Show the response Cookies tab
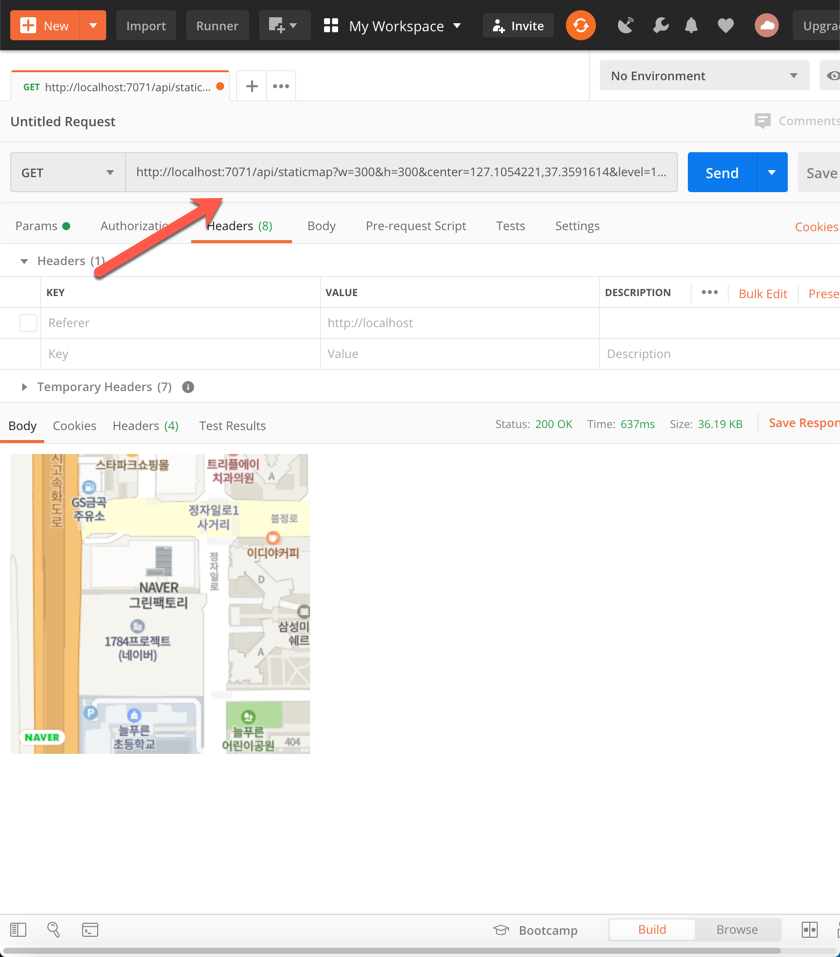The height and width of the screenshot is (957, 840). [x=74, y=426]
